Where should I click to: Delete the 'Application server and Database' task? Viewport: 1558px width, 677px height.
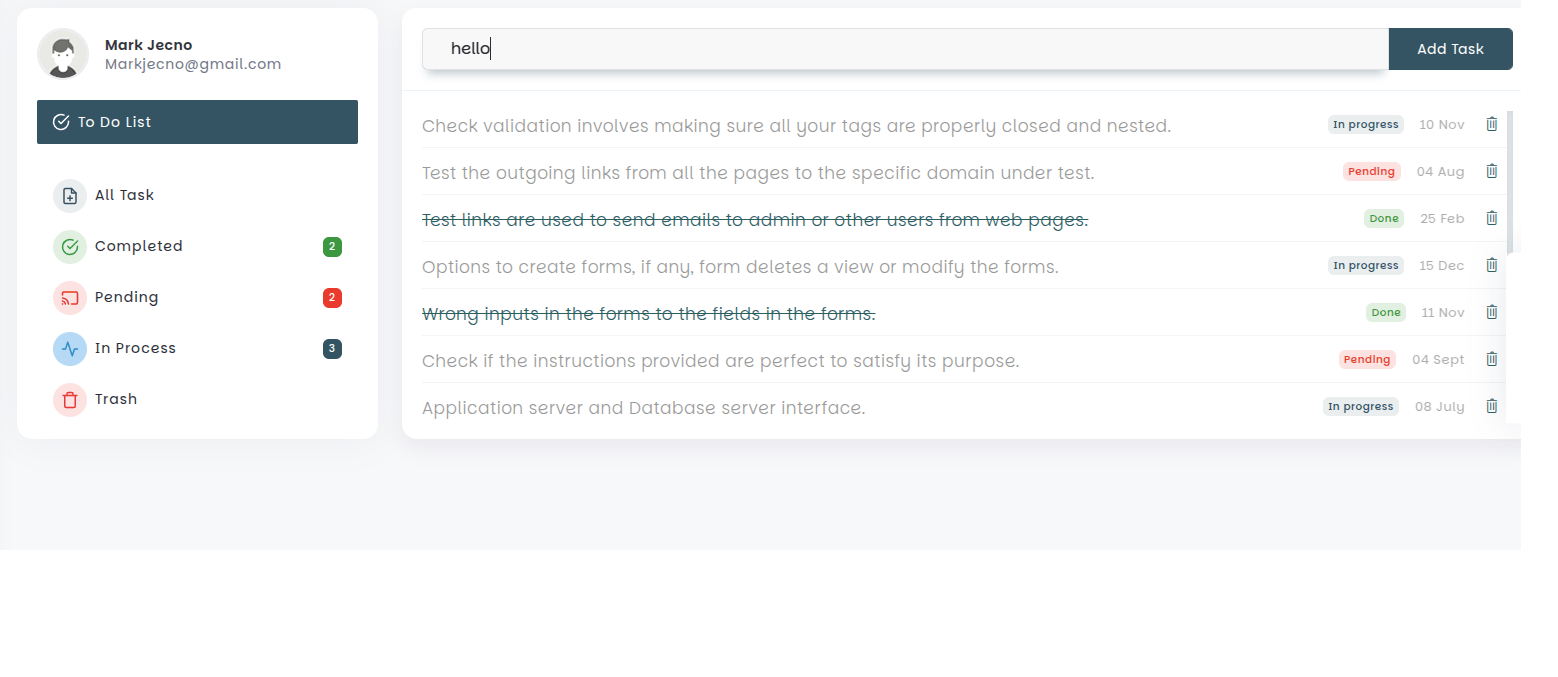(1491, 406)
